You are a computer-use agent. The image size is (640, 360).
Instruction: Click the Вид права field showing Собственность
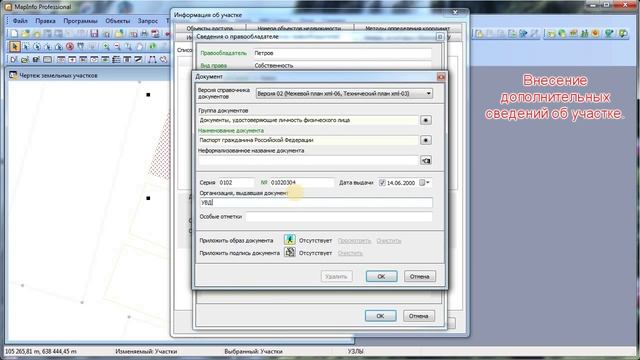pyautogui.click(x=342, y=65)
